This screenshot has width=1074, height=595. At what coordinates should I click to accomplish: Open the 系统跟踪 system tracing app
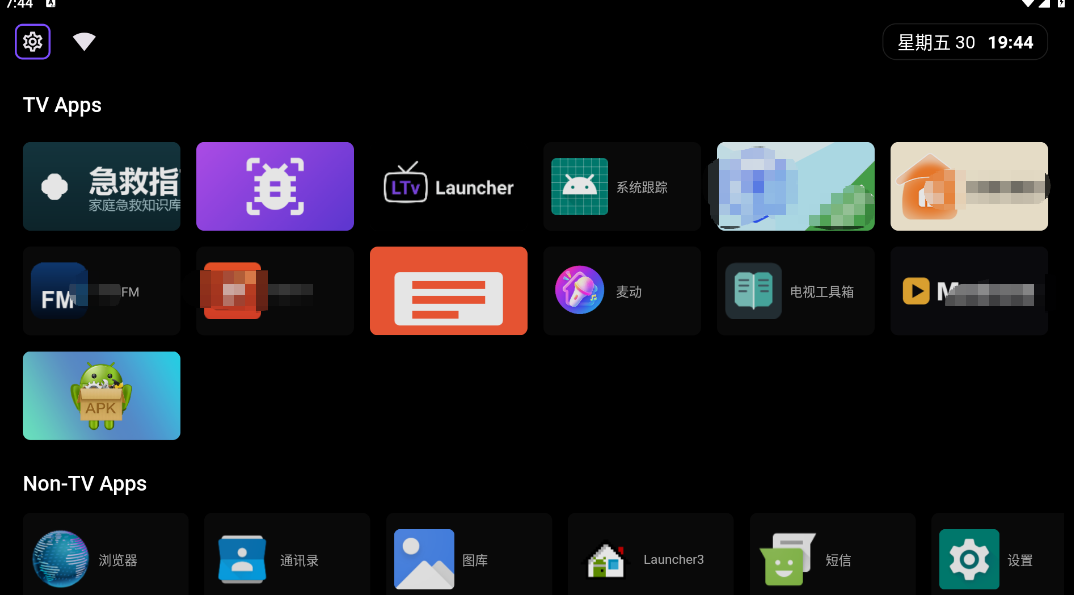pyautogui.click(x=622, y=186)
